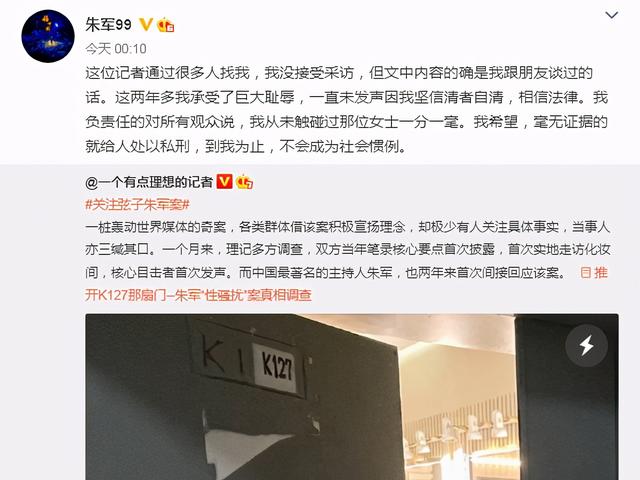Click the second line 朱军“性骚扰”案真相调查 link text
Image resolution: width=640 pixels, height=480 pixels.
pyautogui.click(x=243, y=295)
